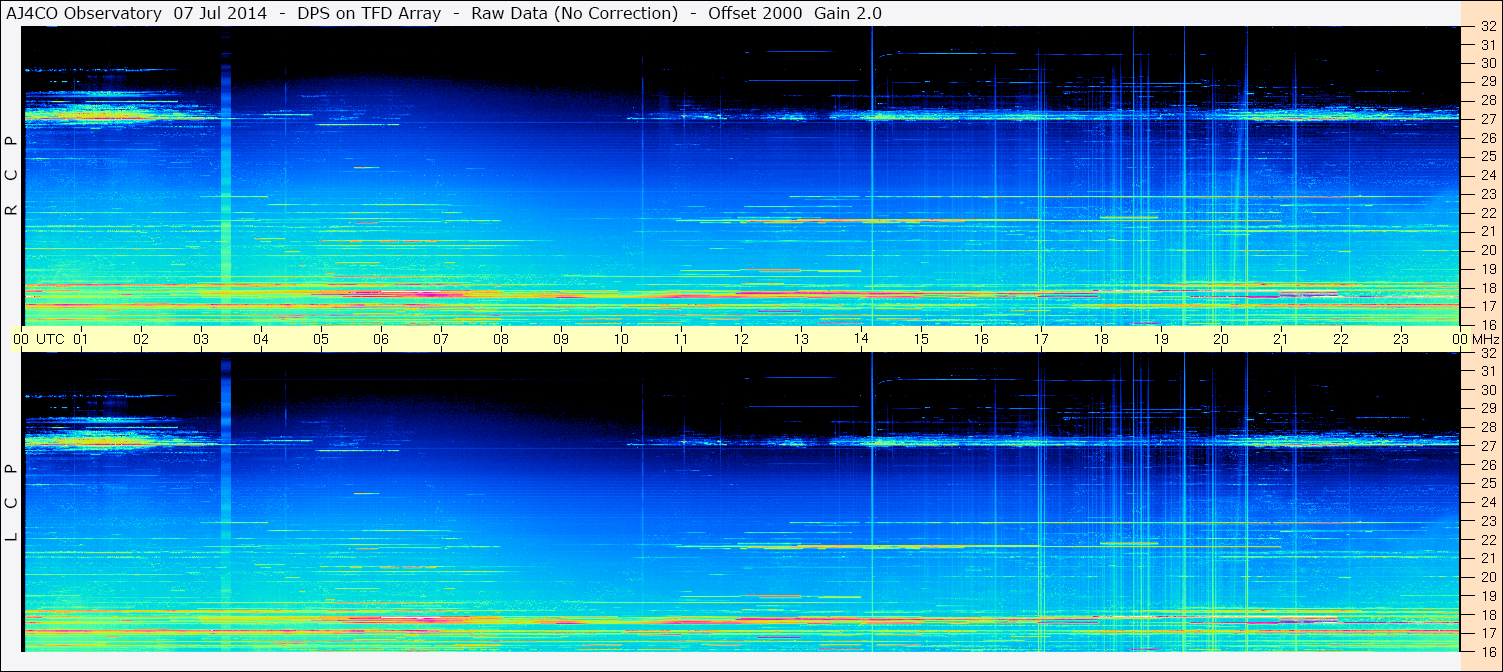1503x672 pixels.
Task: Click the 16 MHz label on lower panel
Action: click(x=1487, y=651)
